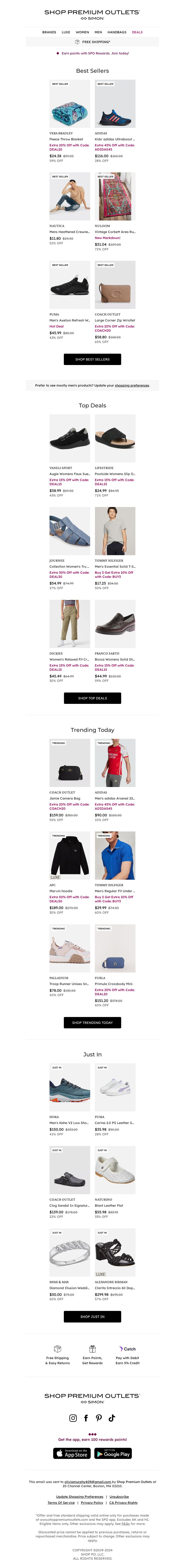Open the Pinterest icon in footer
Viewport: 185px width, 1568px height.
tap(99, 1418)
